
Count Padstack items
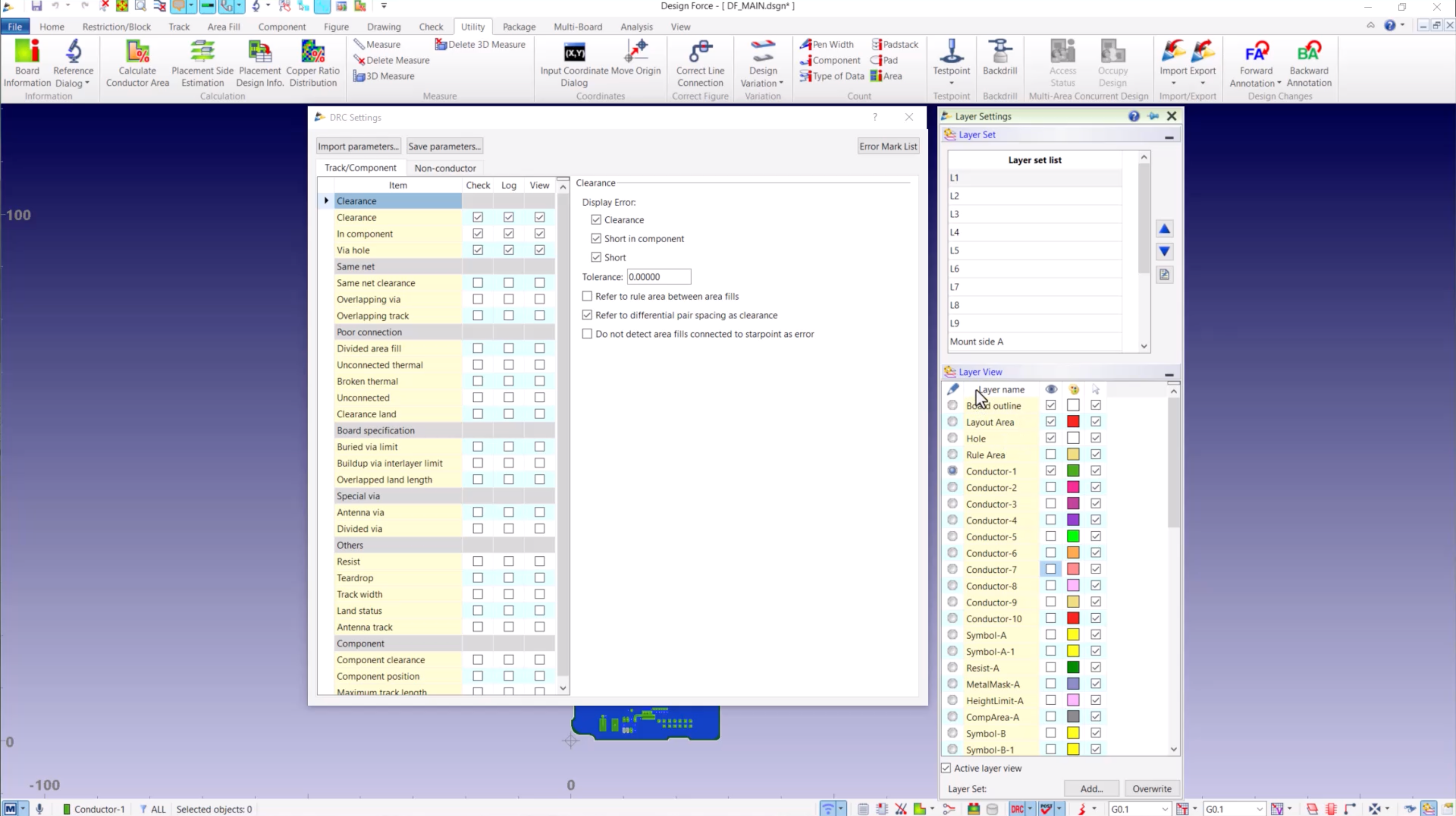[x=895, y=44]
